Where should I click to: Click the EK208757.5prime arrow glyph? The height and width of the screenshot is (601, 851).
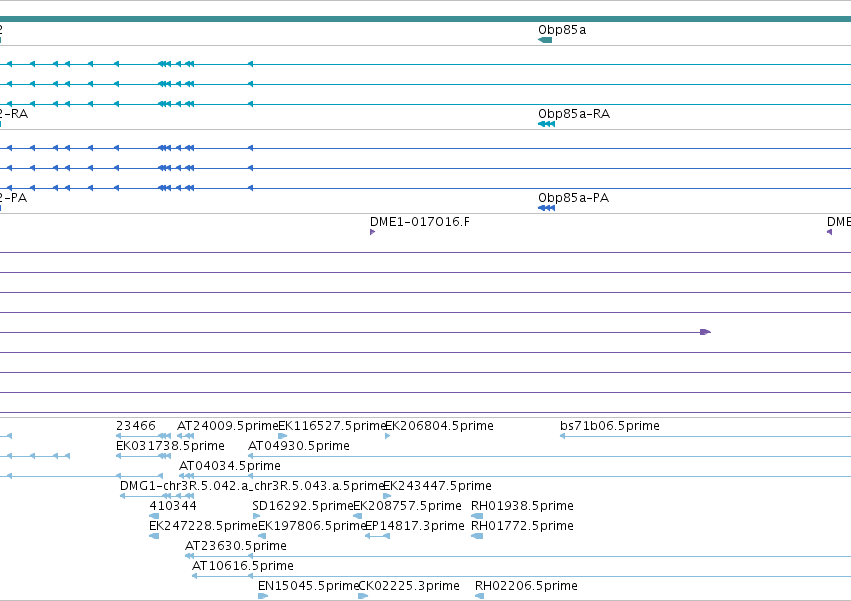tap(358, 516)
